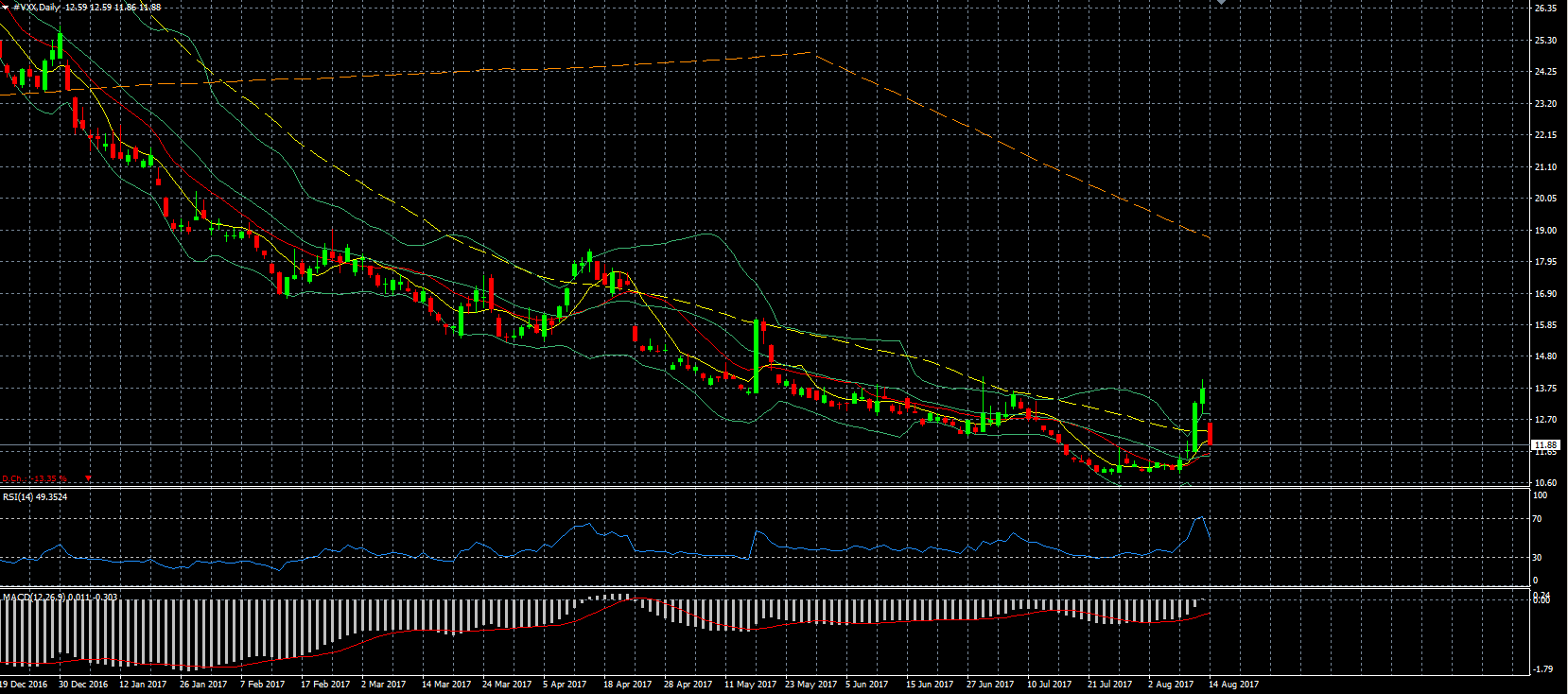Viewport: 1568px width, 694px height.
Task: Click the 19 Dec 2016 date label
Action: [24, 684]
